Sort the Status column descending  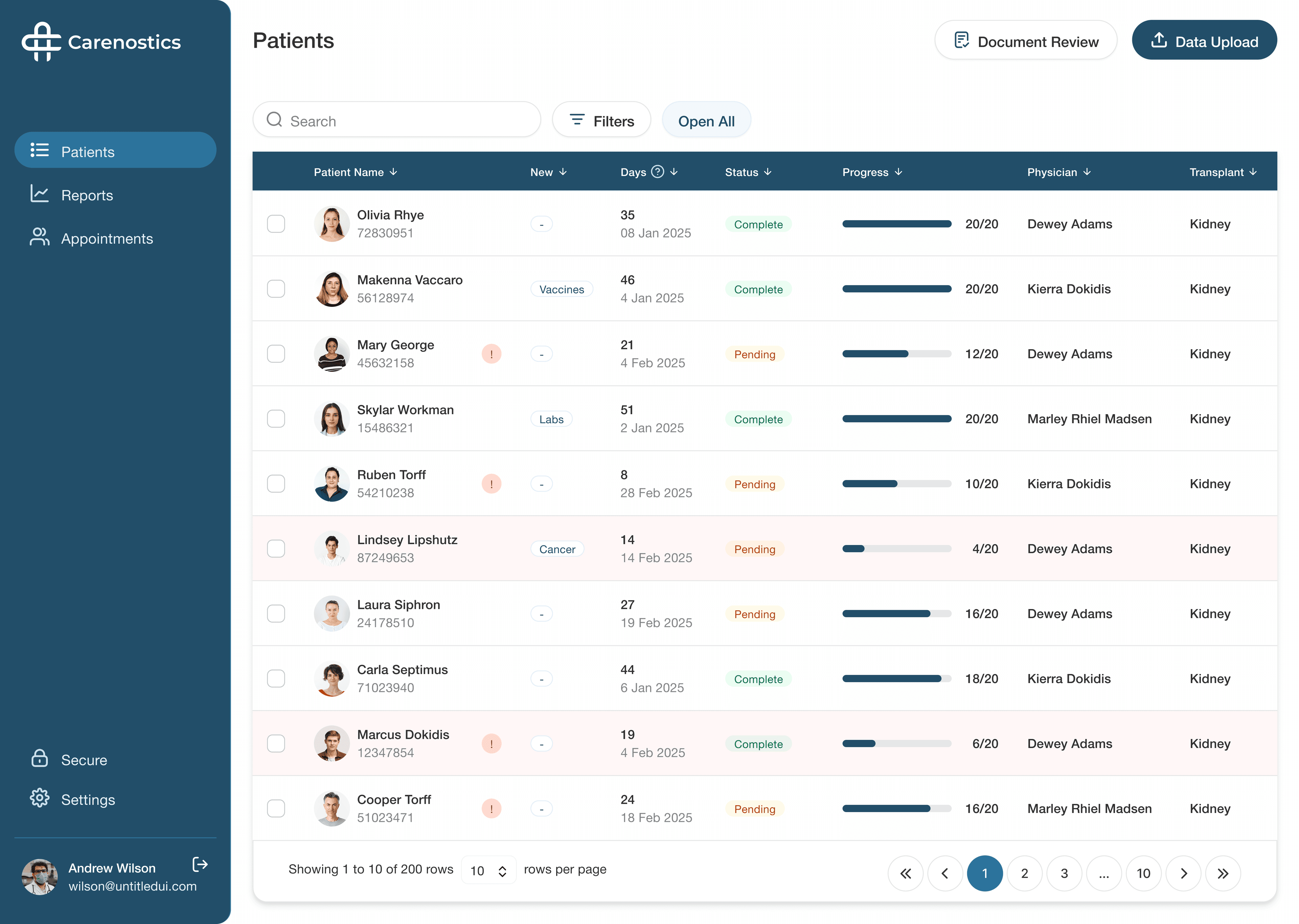pyautogui.click(x=768, y=172)
